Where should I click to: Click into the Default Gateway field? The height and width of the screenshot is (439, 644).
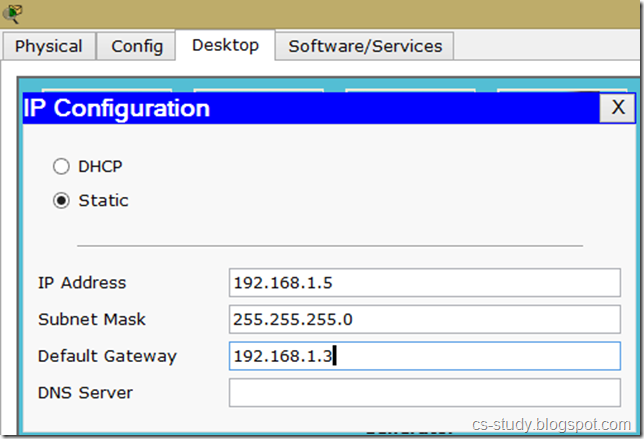click(424, 356)
